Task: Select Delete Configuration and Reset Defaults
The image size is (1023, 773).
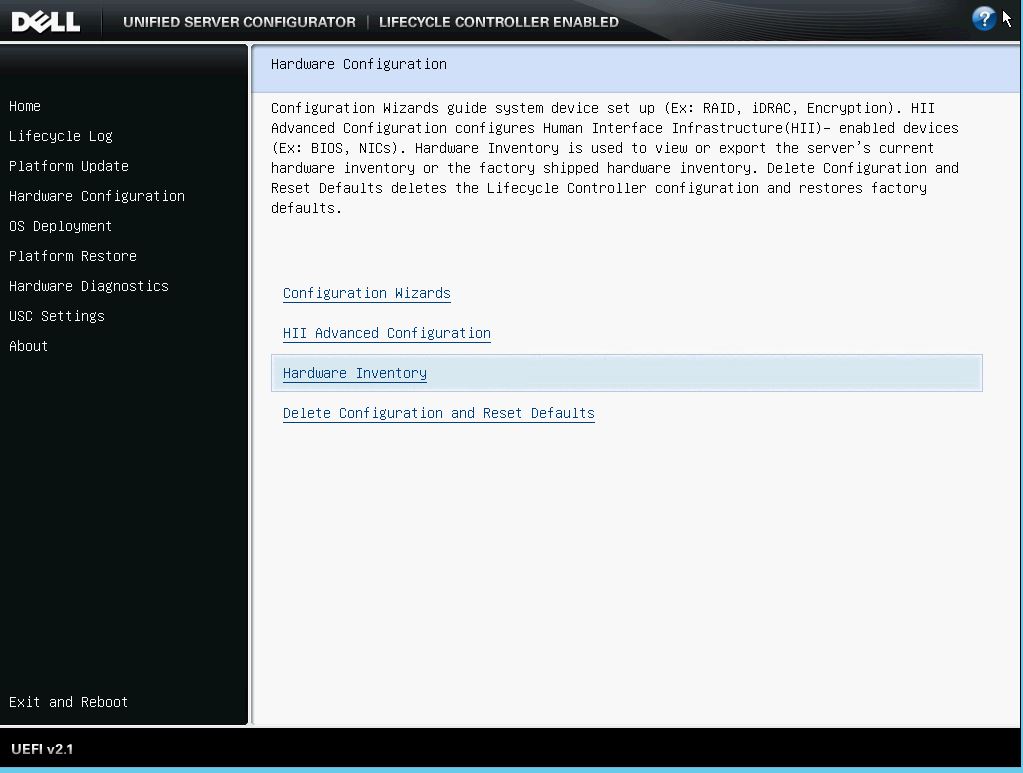Action: click(438, 413)
